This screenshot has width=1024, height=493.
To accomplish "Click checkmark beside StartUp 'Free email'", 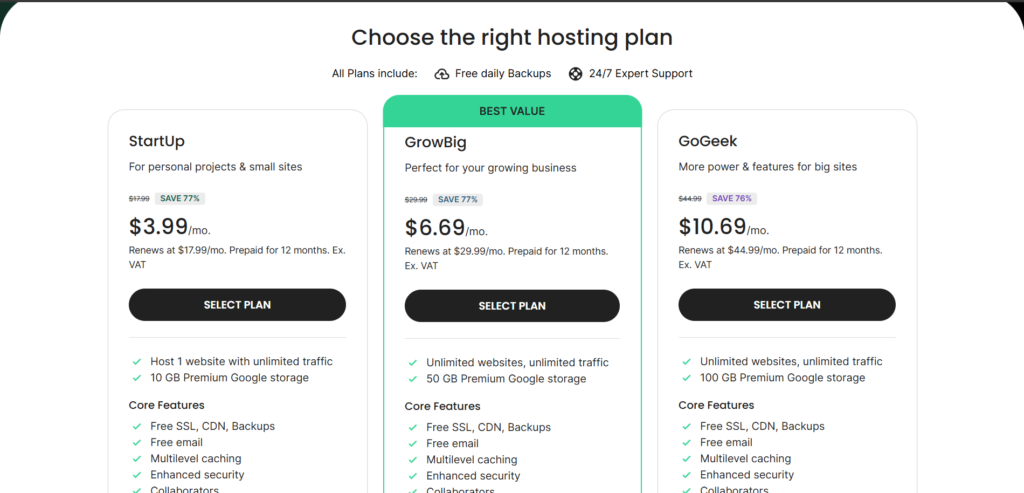I will 136,442.
